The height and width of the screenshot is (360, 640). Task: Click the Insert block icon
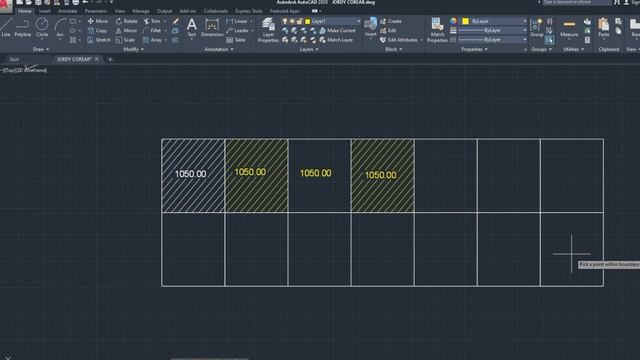click(371, 27)
